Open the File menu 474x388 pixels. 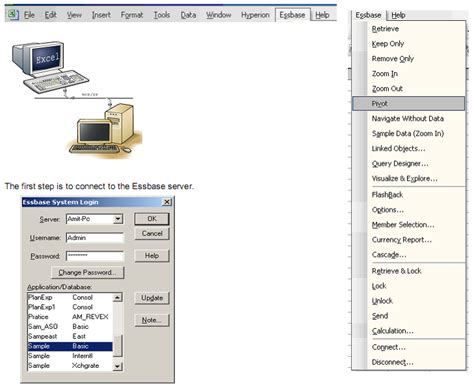pos(29,15)
